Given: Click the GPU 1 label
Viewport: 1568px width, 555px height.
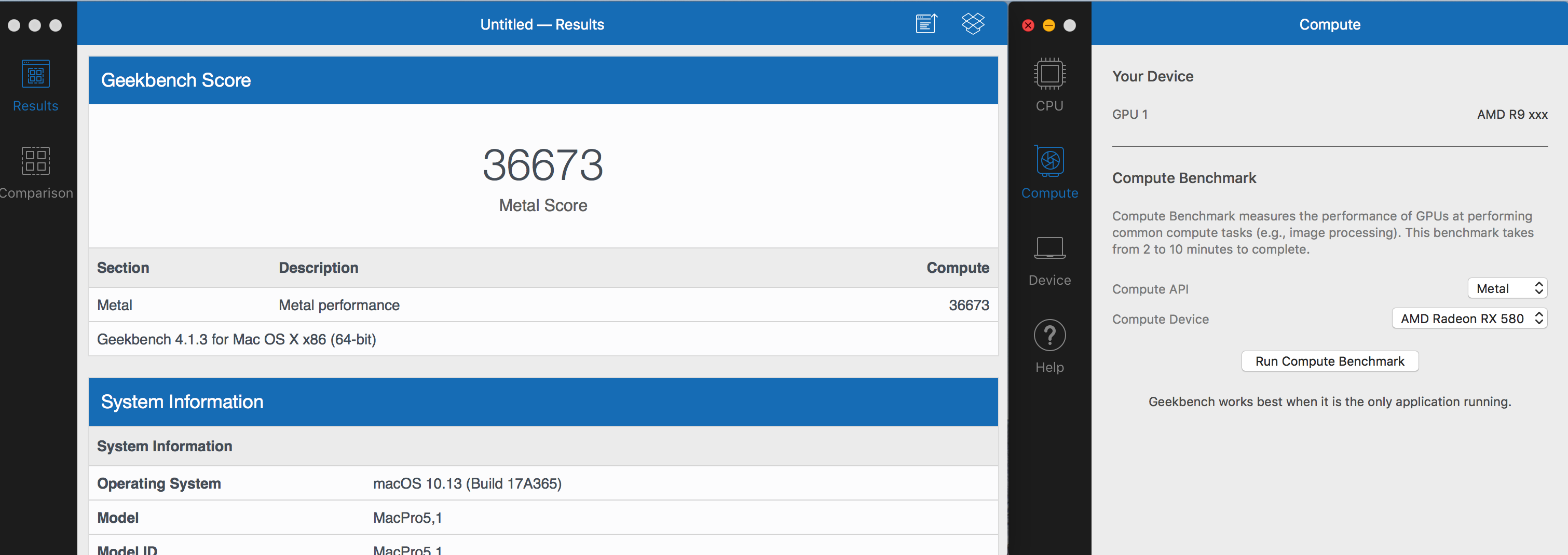Looking at the screenshot, I should (1130, 115).
